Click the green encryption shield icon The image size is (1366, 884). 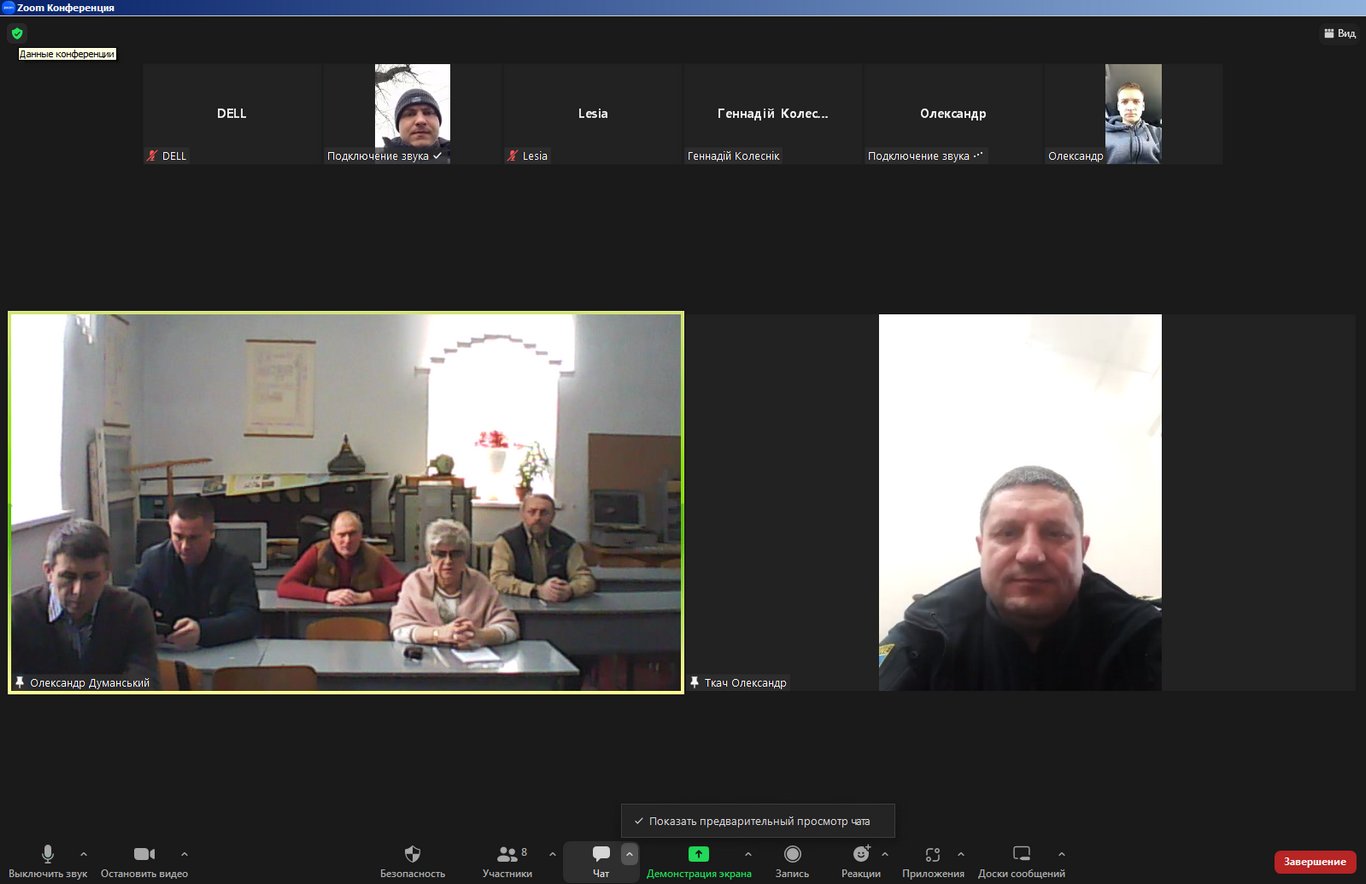(x=17, y=33)
